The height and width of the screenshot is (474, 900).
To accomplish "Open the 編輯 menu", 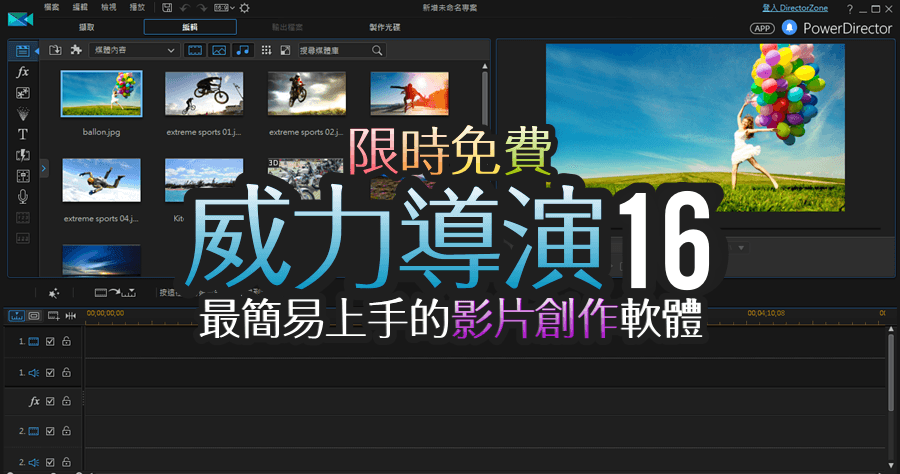I will [80, 7].
